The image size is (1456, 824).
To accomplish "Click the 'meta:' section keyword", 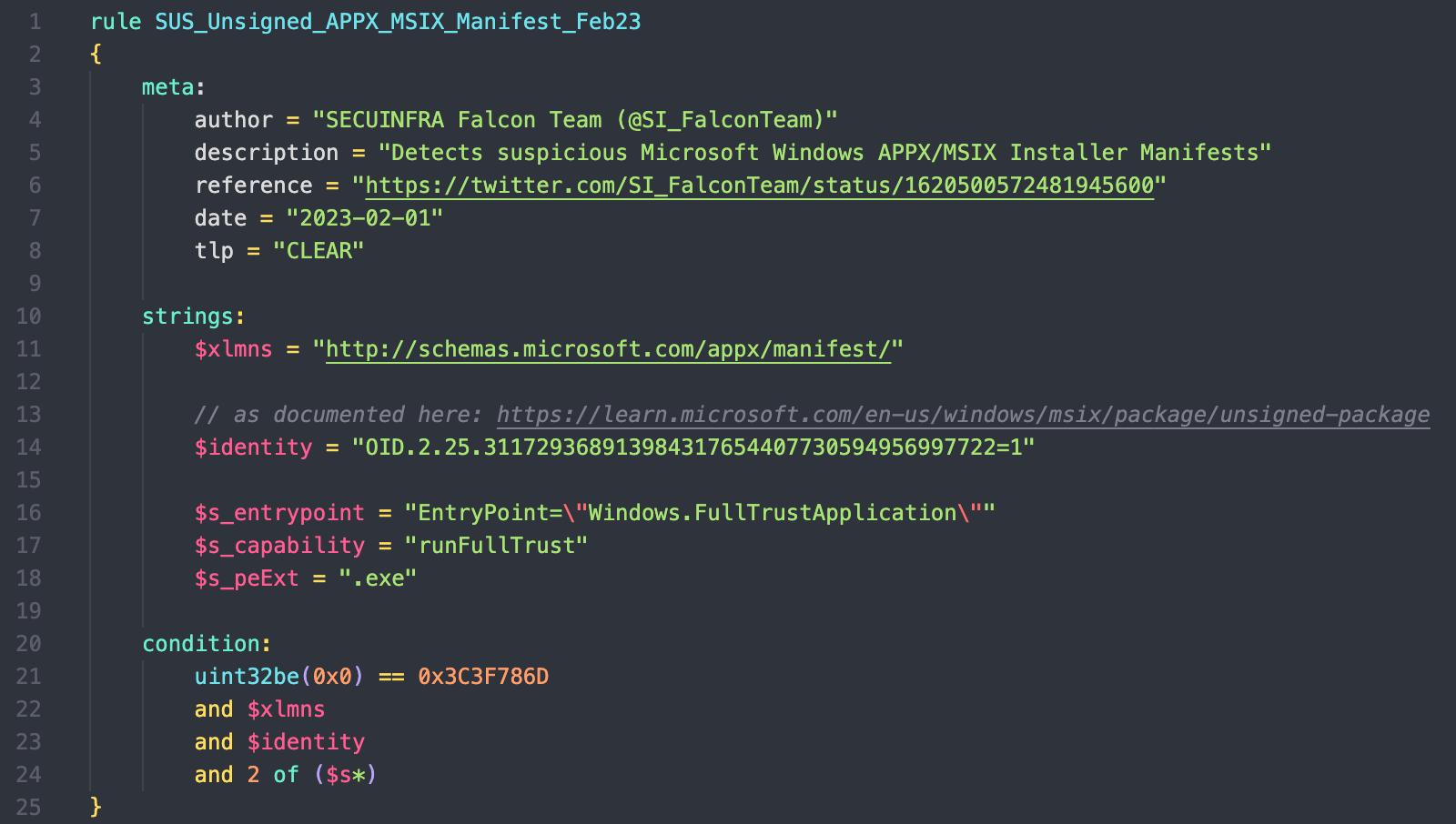I will click(174, 87).
